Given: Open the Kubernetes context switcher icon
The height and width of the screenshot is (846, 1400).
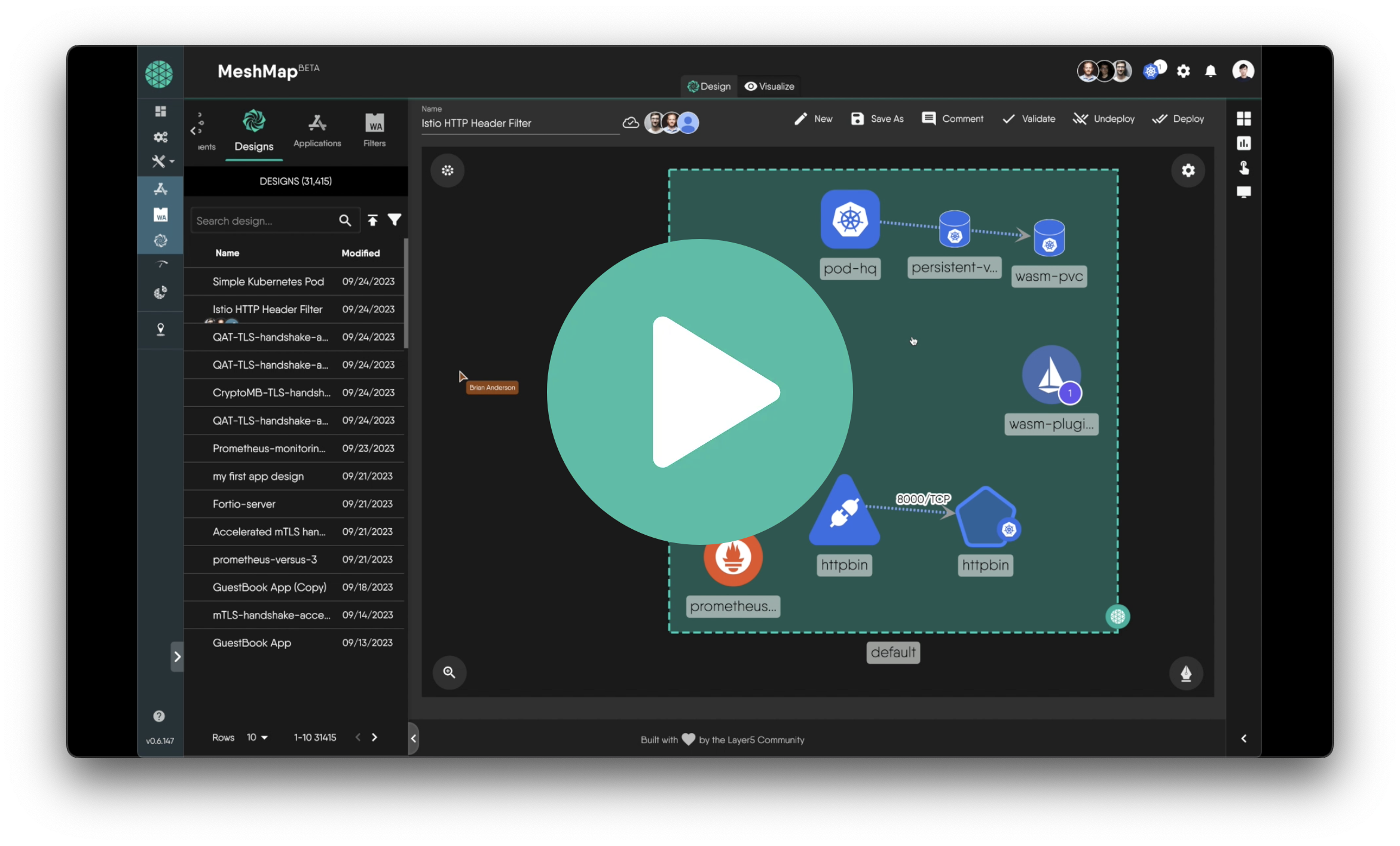Looking at the screenshot, I should click(x=1151, y=71).
